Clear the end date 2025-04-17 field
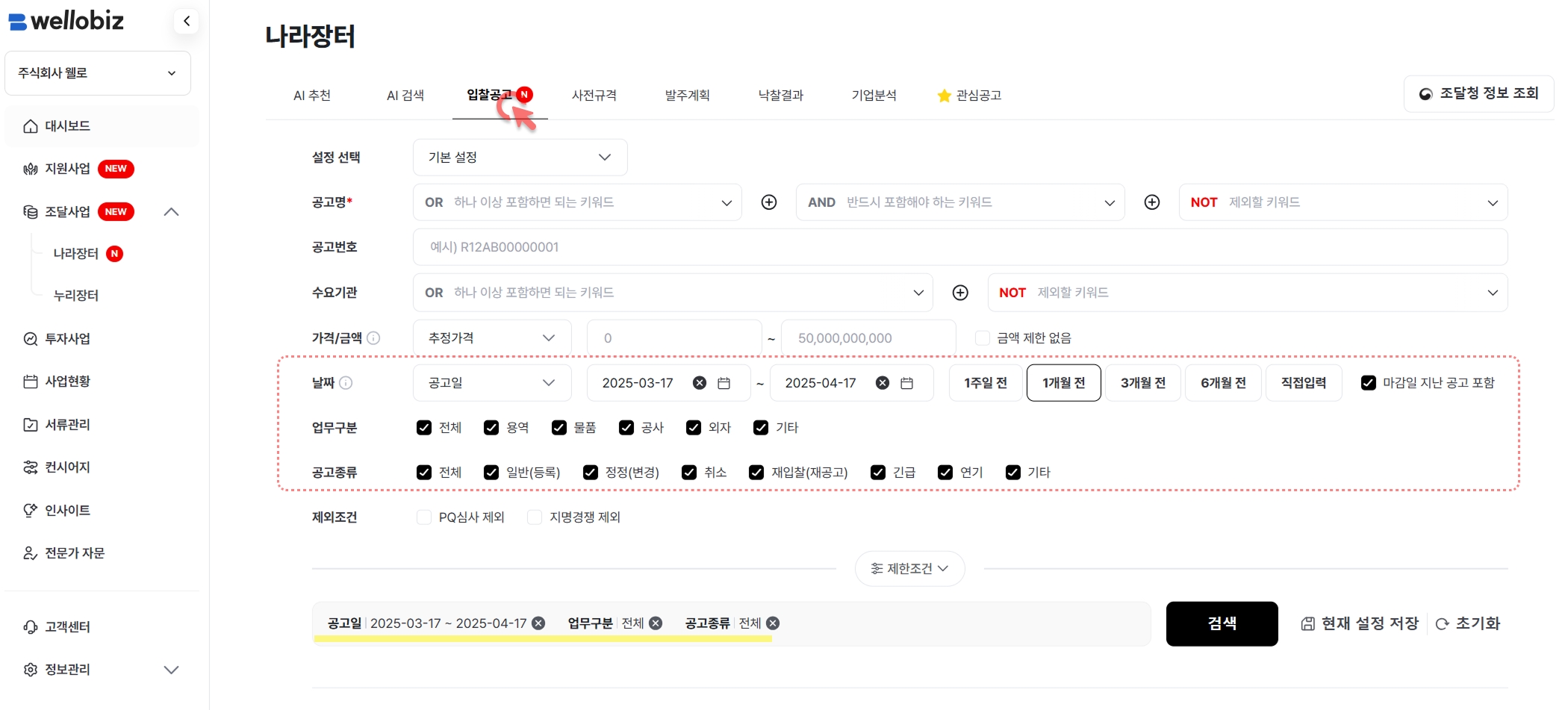1568x710 pixels. (882, 383)
